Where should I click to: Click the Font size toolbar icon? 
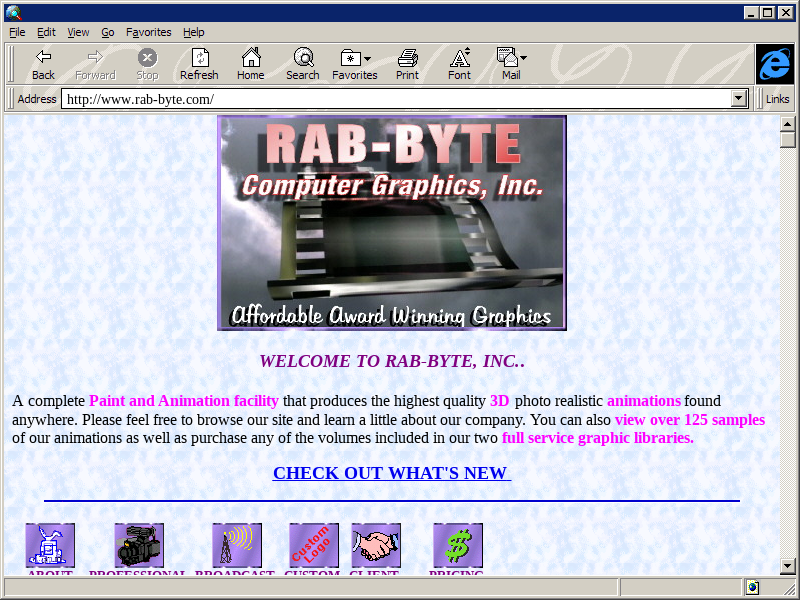pyautogui.click(x=459, y=64)
